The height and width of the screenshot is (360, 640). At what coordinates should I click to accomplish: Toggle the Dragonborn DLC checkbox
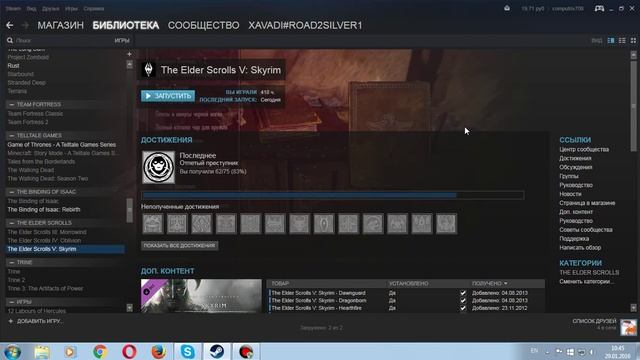(x=463, y=300)
